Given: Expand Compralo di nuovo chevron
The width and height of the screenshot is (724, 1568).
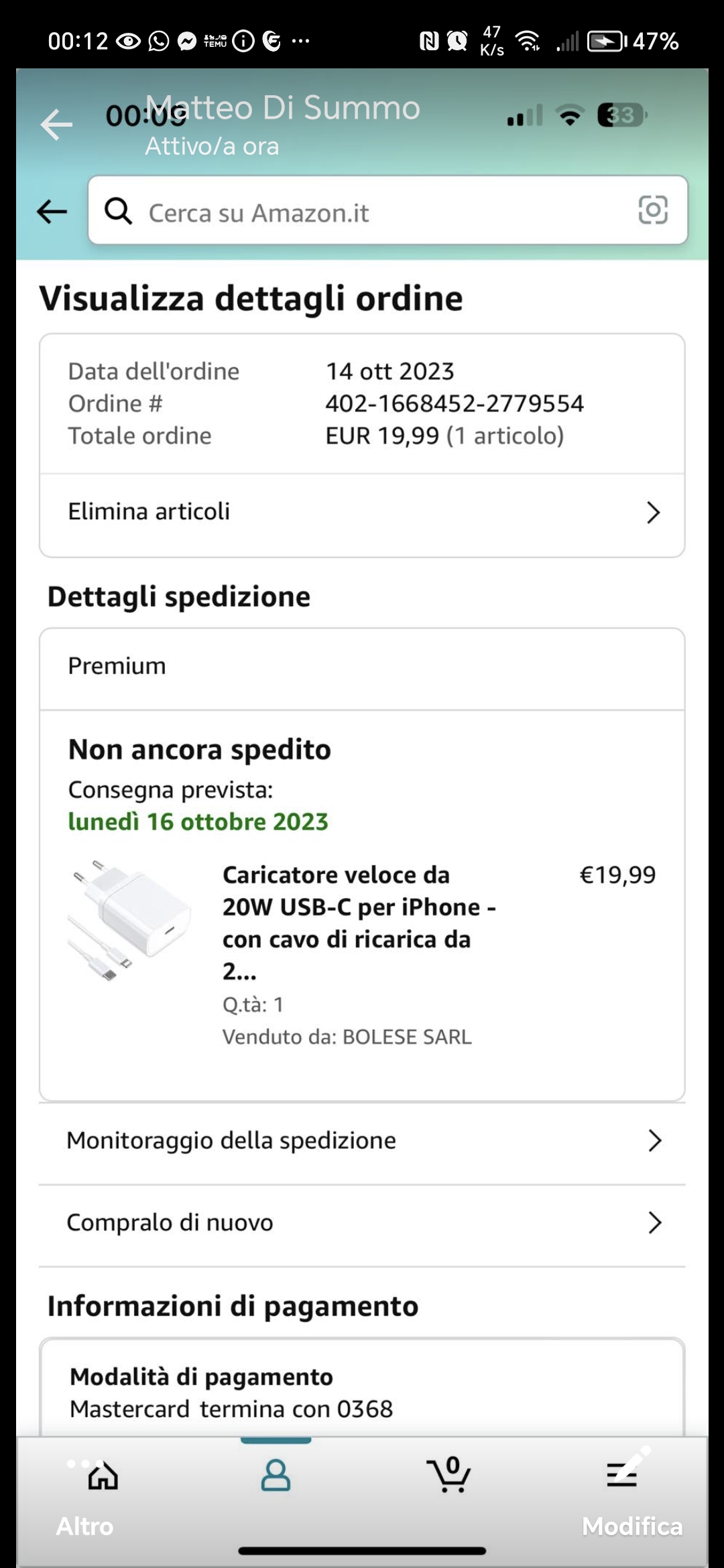Looking at the screenshot, I should pyautogui.click(x=654, y=1223).
